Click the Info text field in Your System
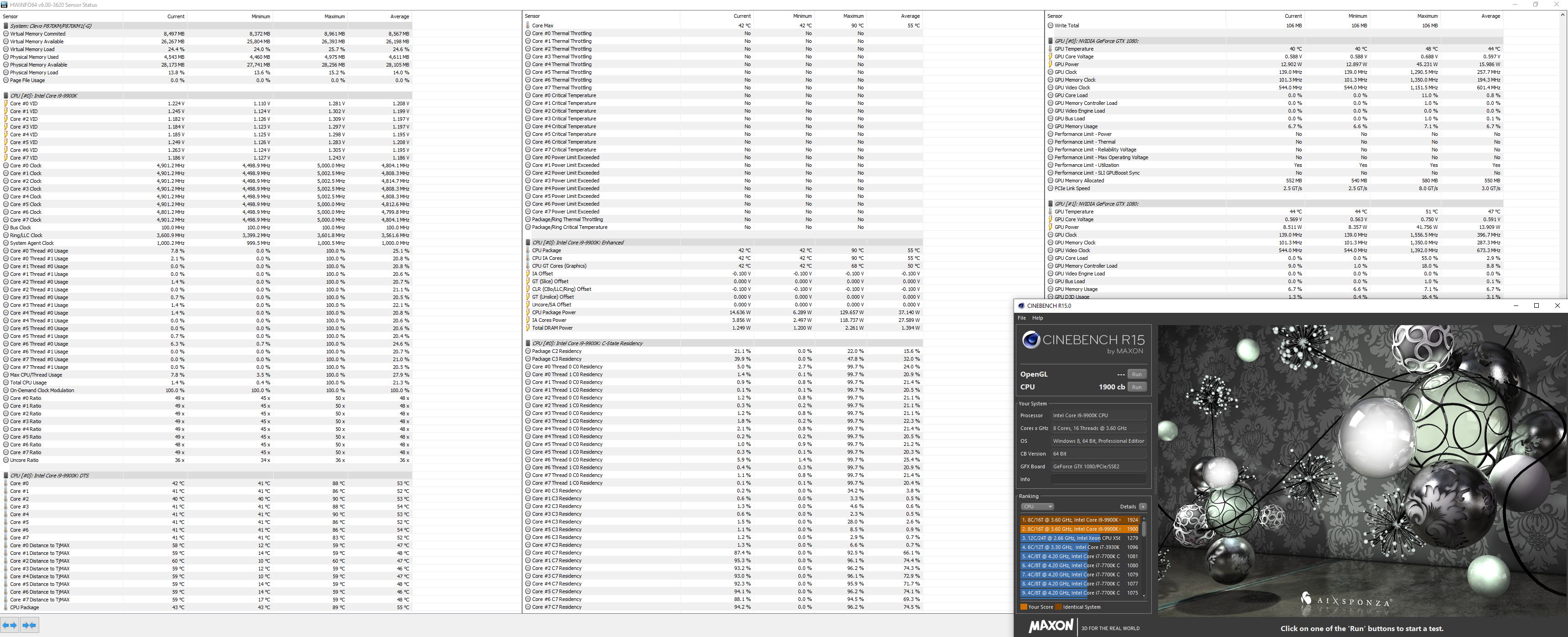1568x637 pixels. [1099, 479]
